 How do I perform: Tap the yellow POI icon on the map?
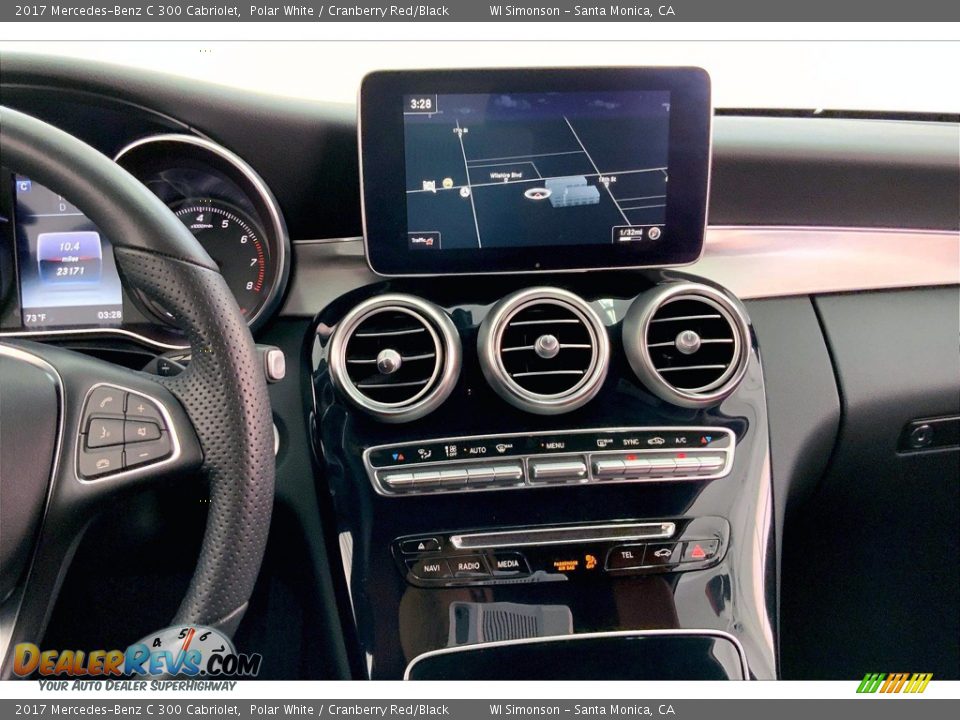[448, 182]
